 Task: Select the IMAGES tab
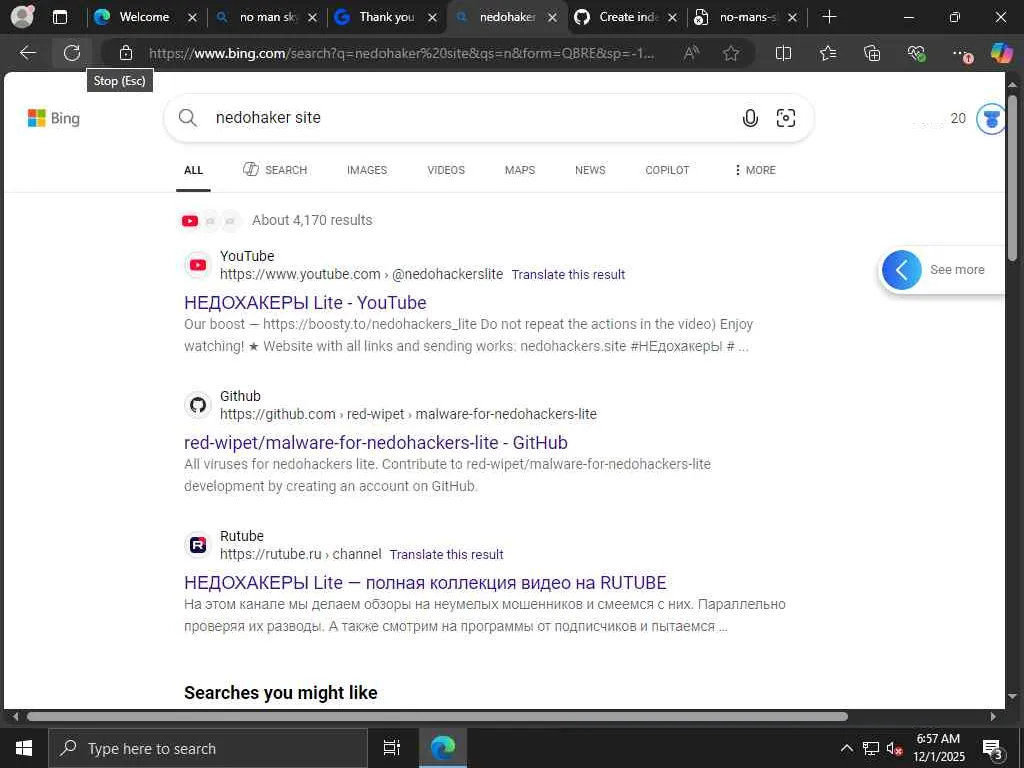click(x=367, y=170)
